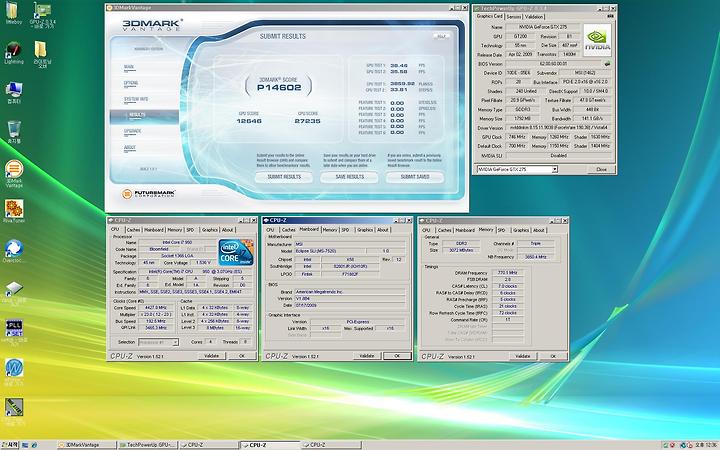Click the Intel Core i7 logo in CPU-Z

[x=236, y=252]
